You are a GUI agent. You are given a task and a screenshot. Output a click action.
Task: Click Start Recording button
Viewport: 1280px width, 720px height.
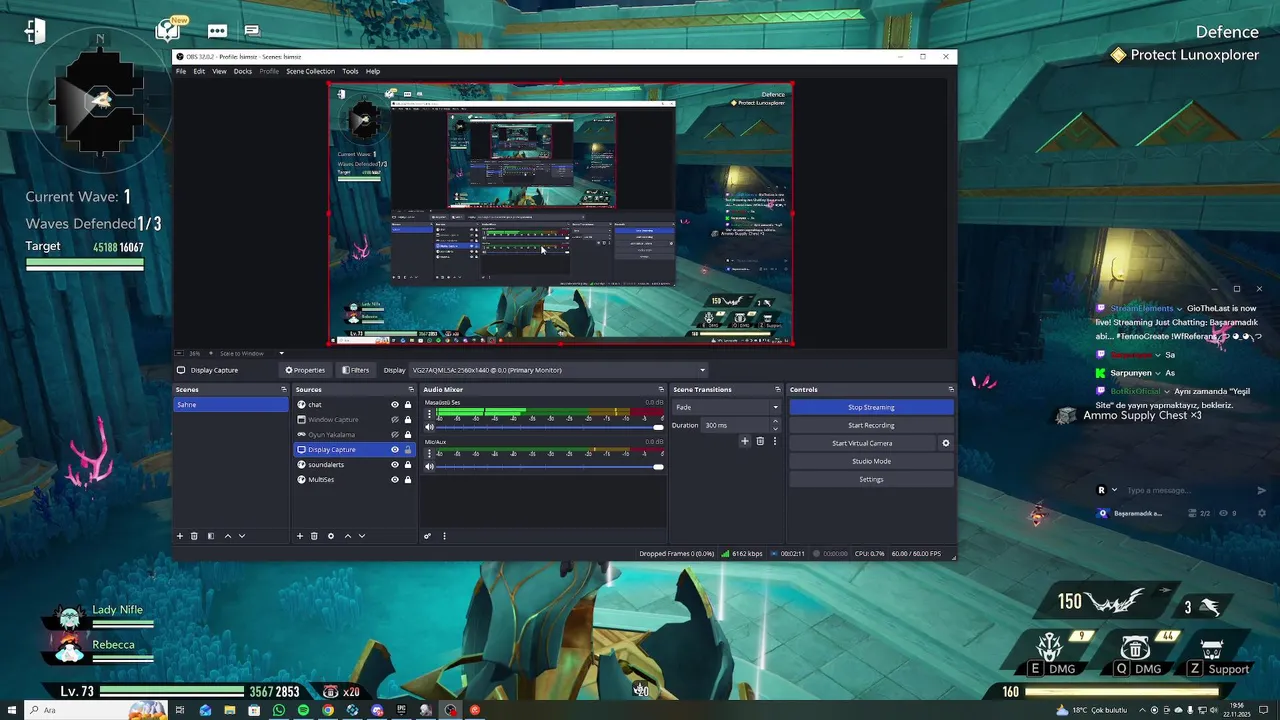pyautogui.click(x=871, y=425)
